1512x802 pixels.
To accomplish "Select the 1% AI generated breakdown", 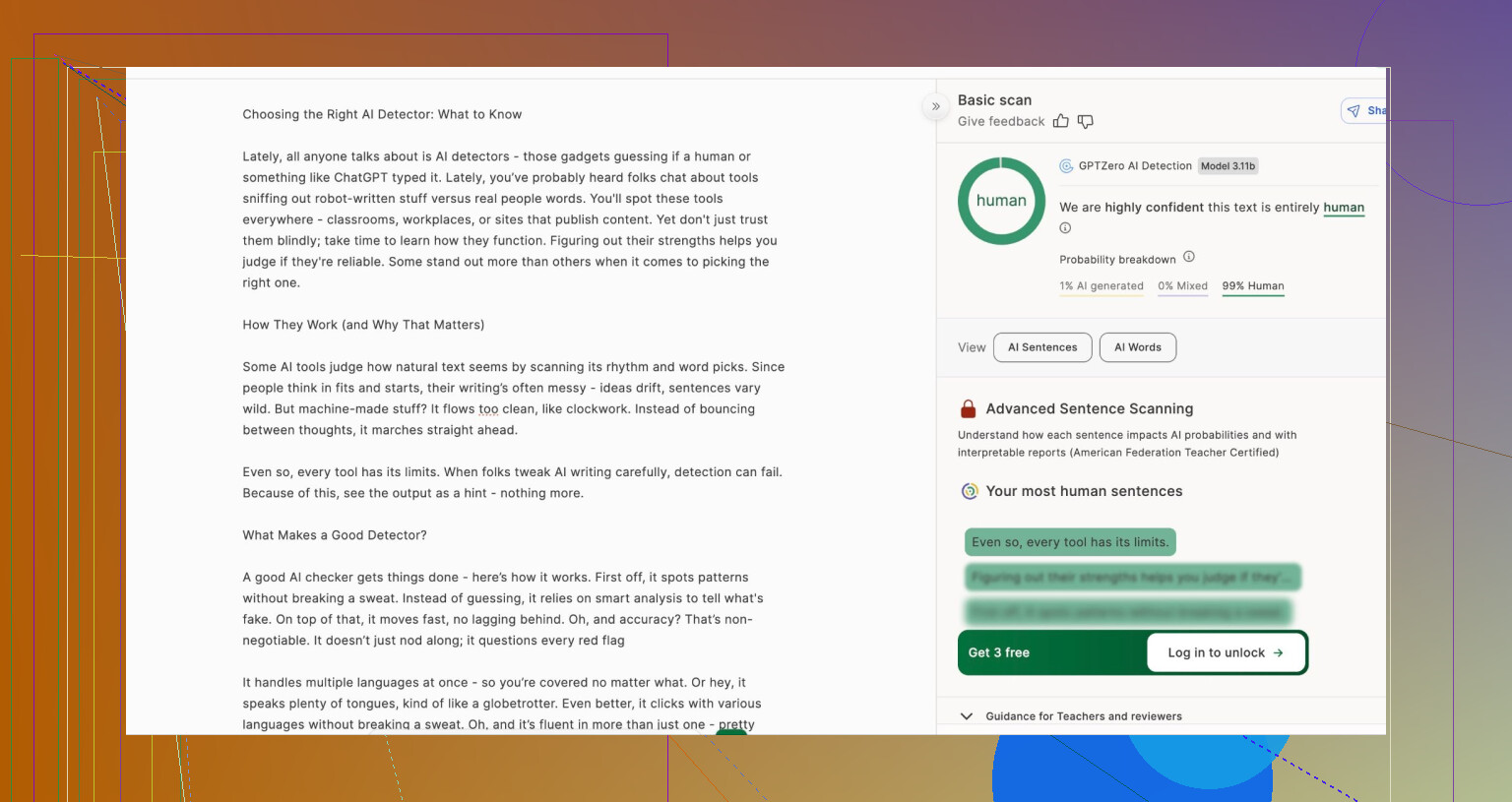I will [x=1101, y=286].
